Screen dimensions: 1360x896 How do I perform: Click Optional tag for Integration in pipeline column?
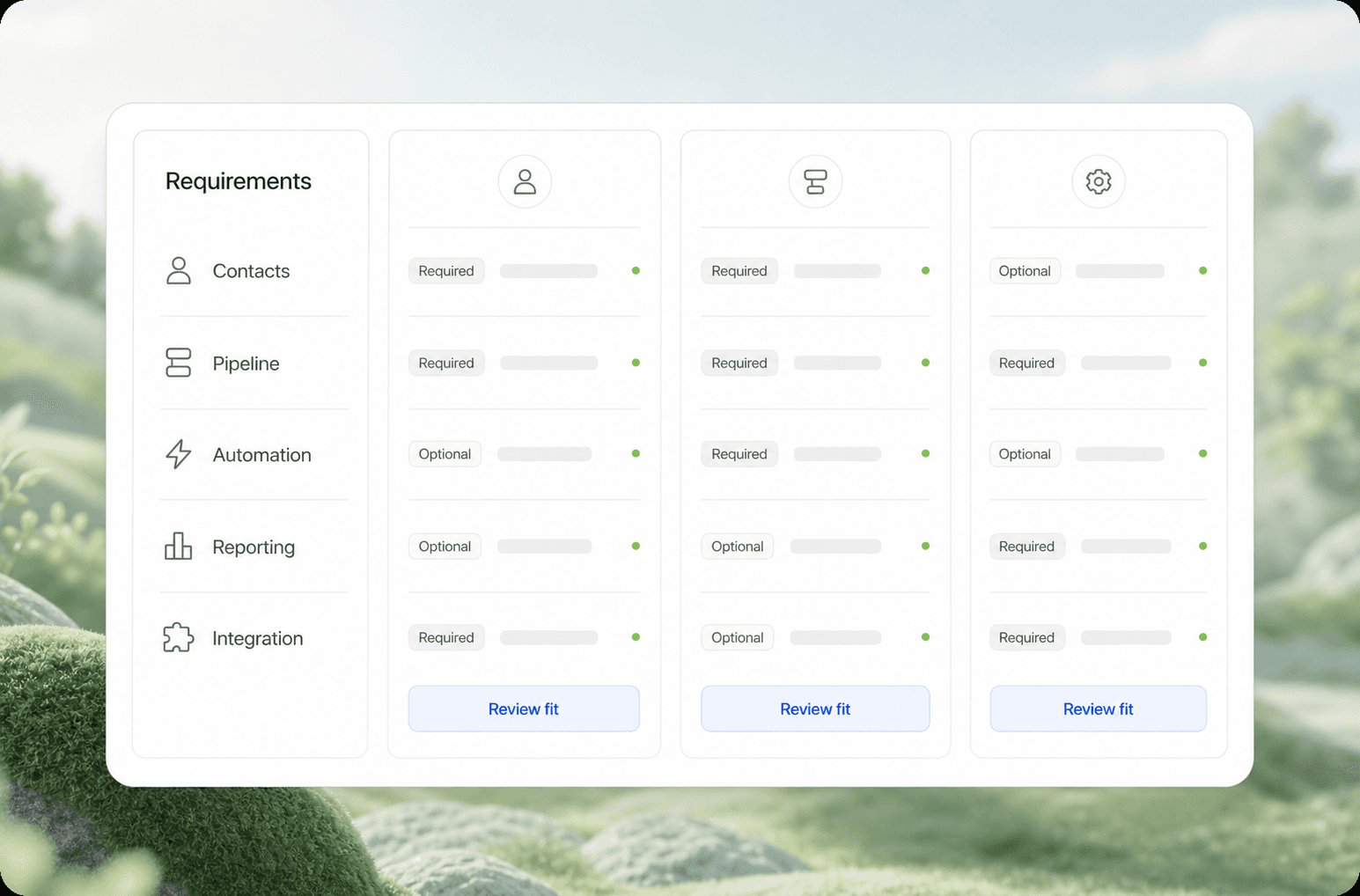point(738,637)
